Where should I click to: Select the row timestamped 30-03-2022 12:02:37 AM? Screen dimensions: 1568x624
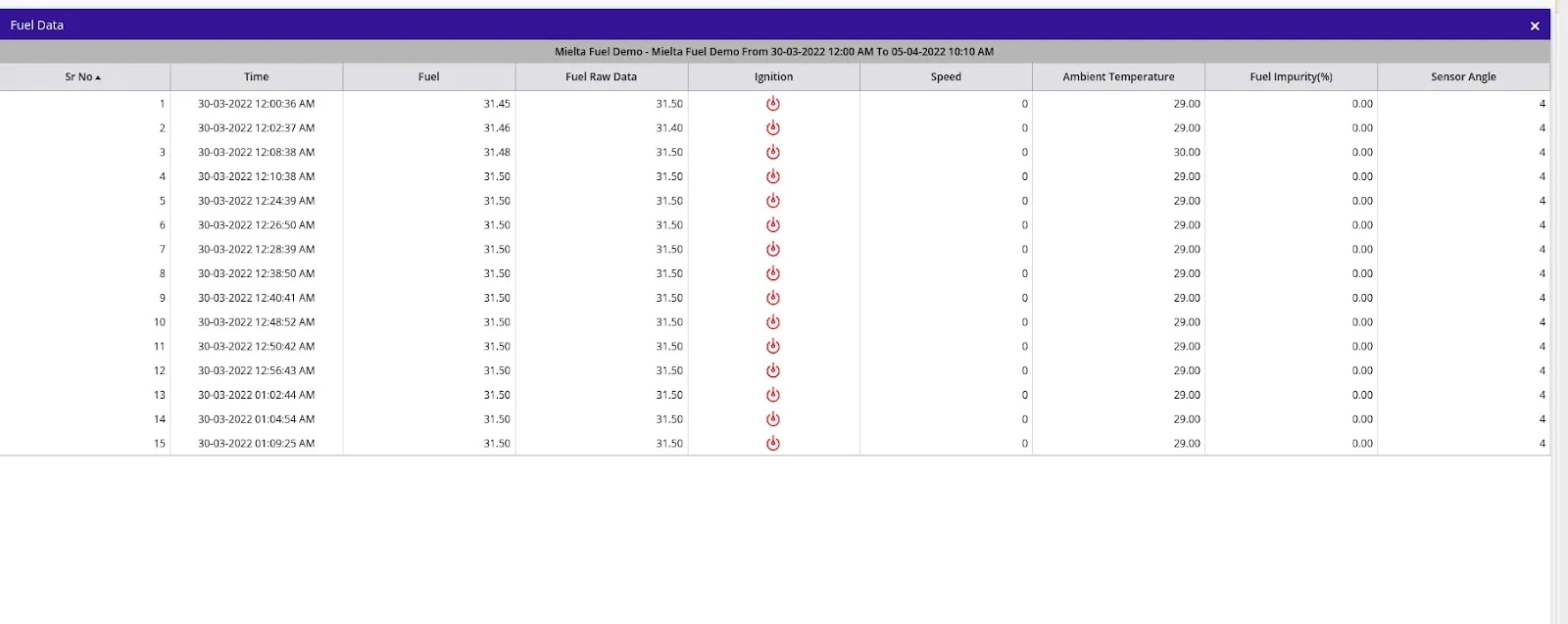tap(256, 128)
